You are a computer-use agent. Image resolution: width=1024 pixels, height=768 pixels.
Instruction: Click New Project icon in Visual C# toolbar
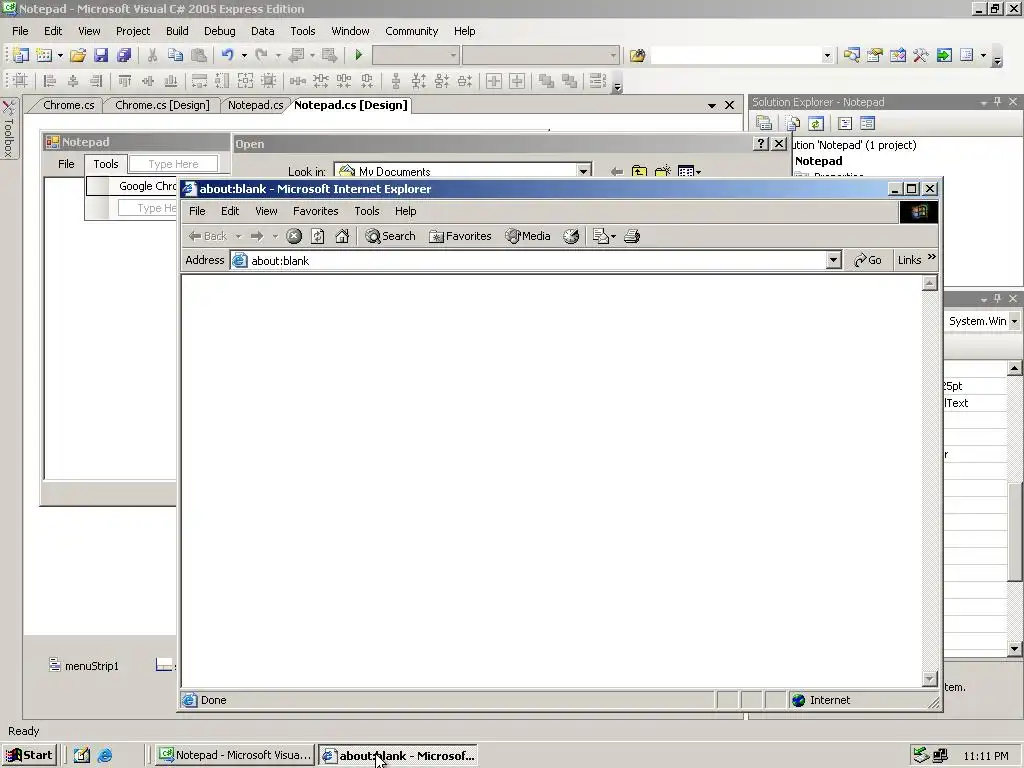tap(21, 55)
